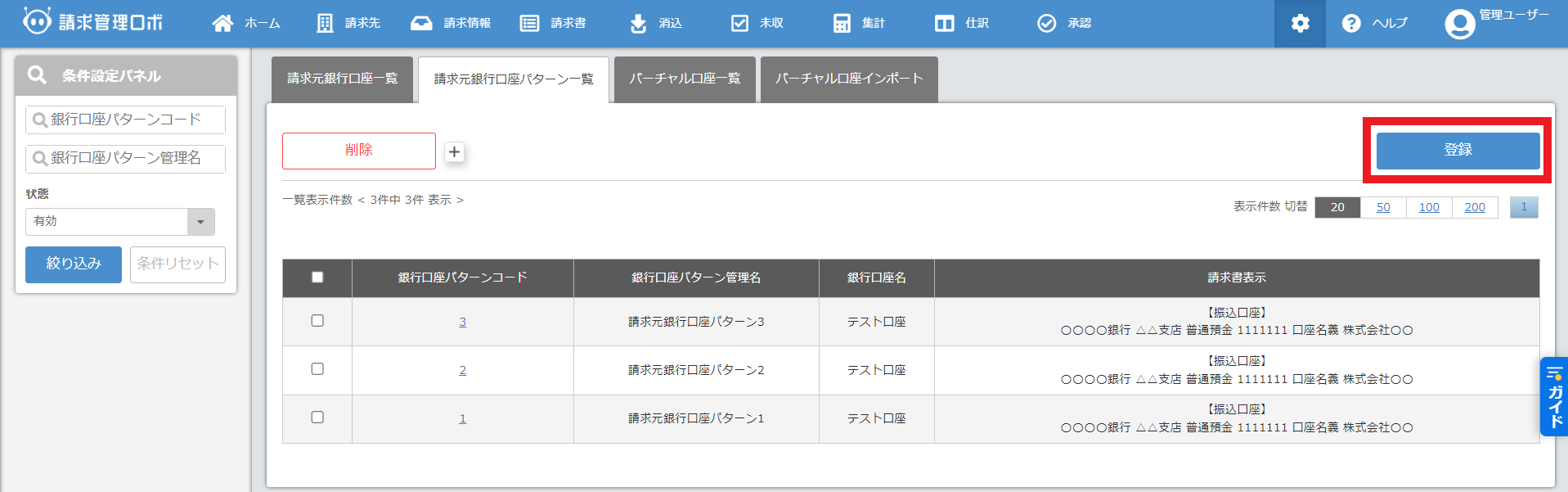
Task: Open the 状態 dropdown showing 有効
Action: pyautogui.click(x=120, y=221)
